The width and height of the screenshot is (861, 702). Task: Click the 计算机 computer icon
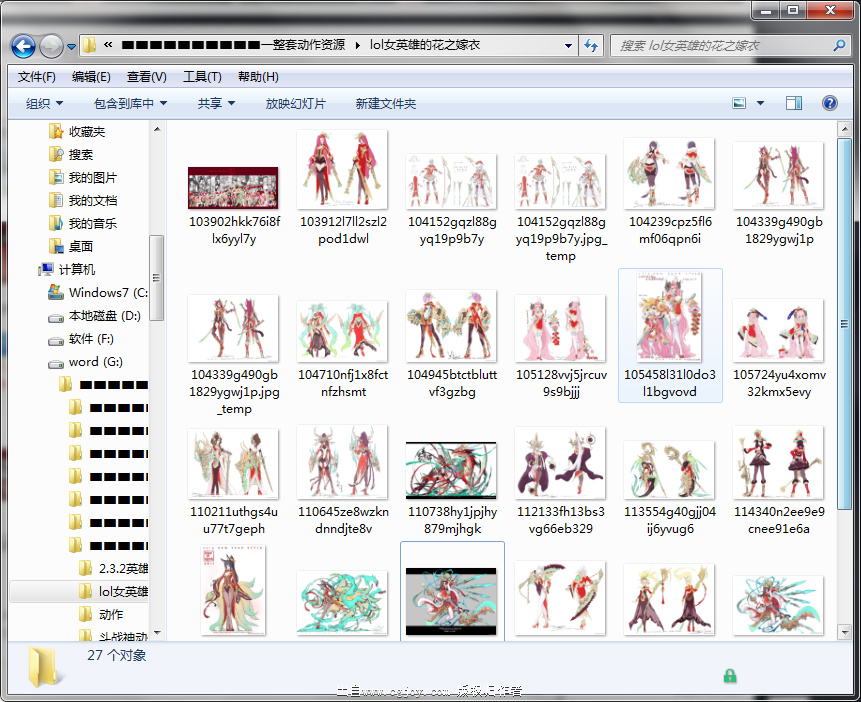pyautogui.click(x=46, y=270)
